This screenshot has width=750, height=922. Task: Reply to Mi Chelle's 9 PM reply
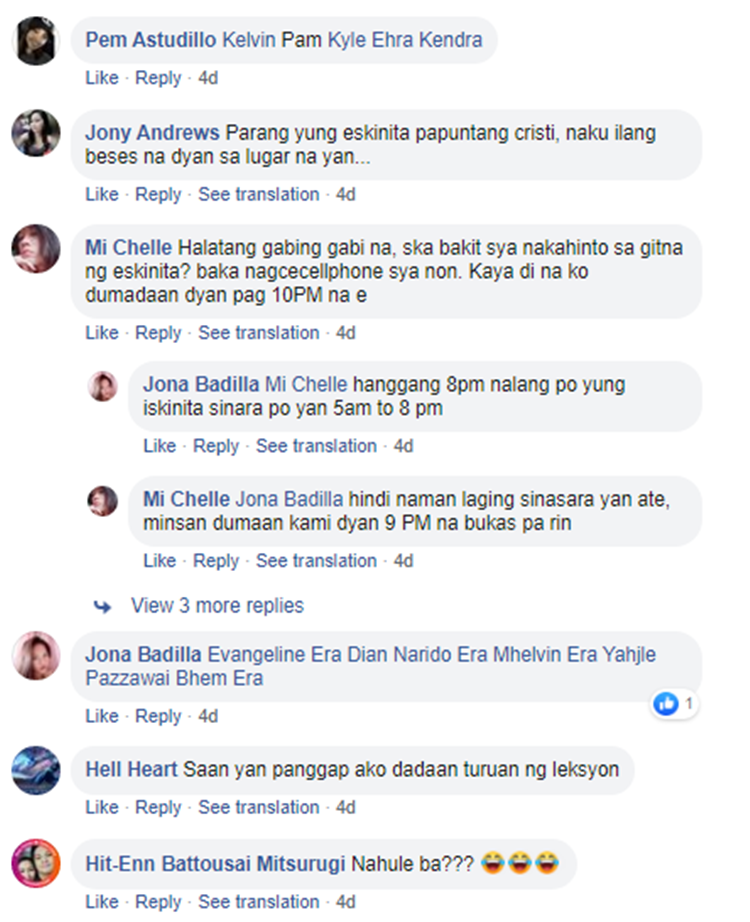coord(216,560)
